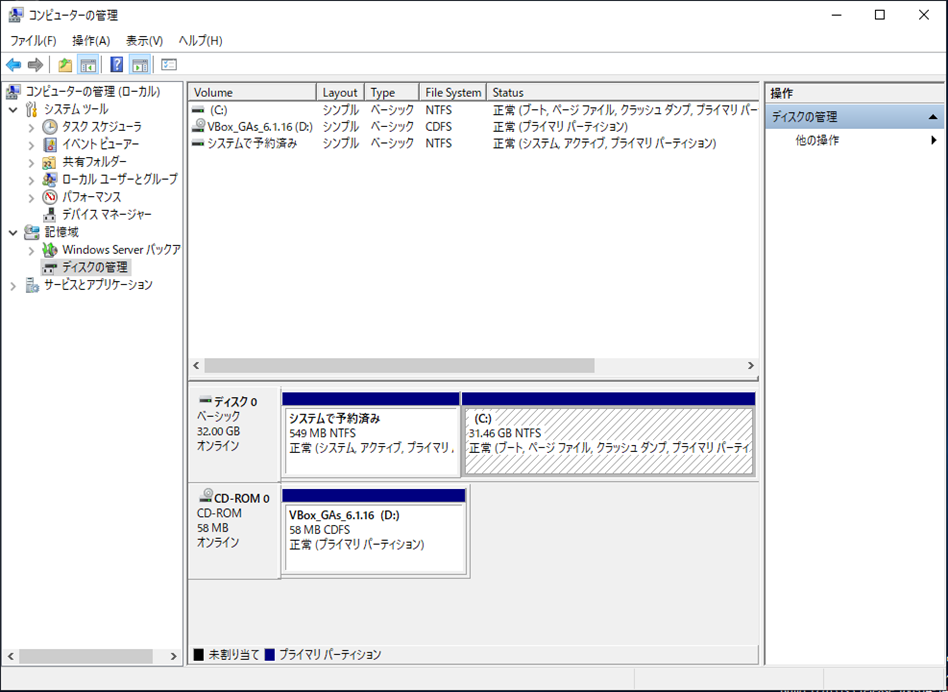Open the 表示(V) menu

[144, 41]
